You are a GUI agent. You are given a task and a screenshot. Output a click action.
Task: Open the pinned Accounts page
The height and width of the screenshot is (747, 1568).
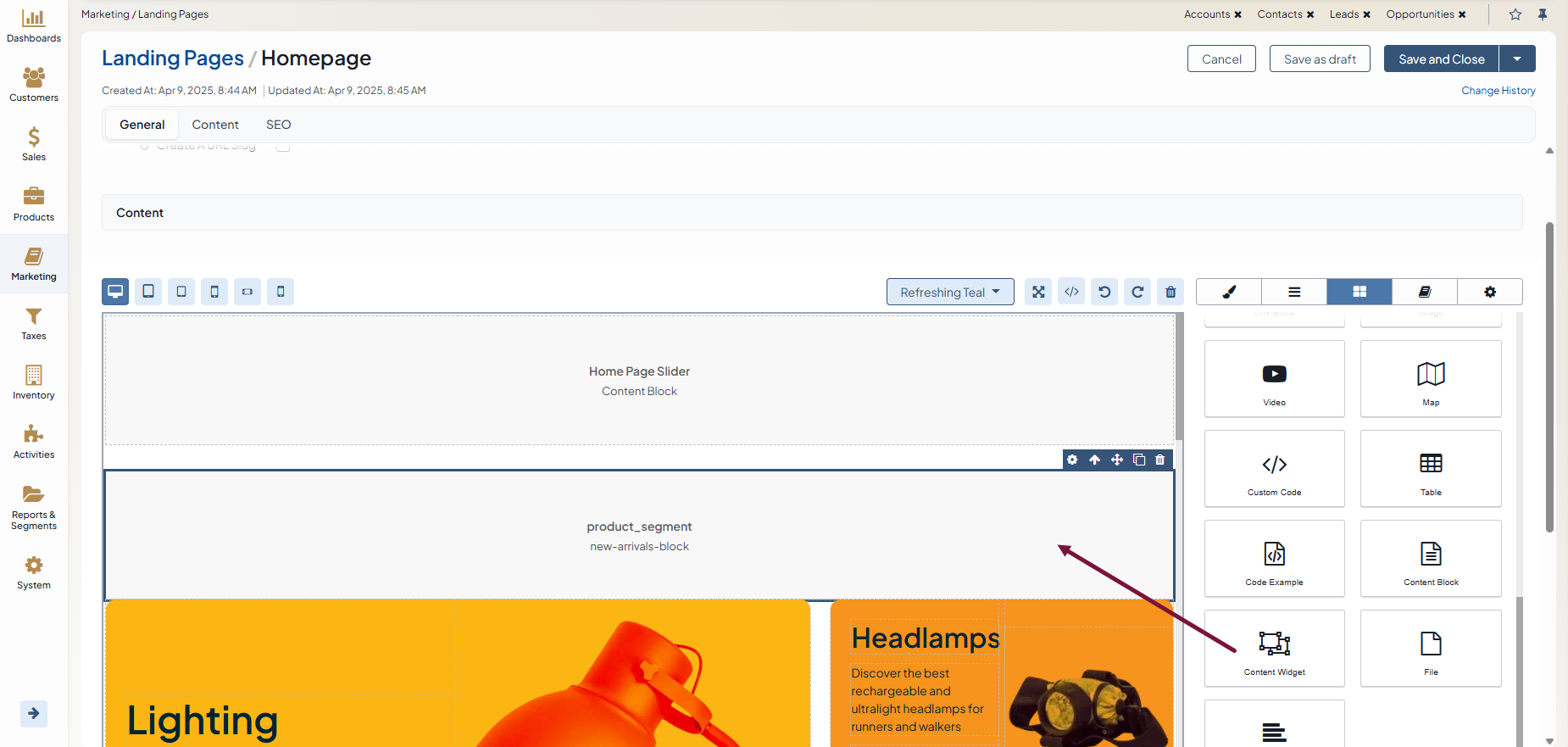pos(1207,14)
